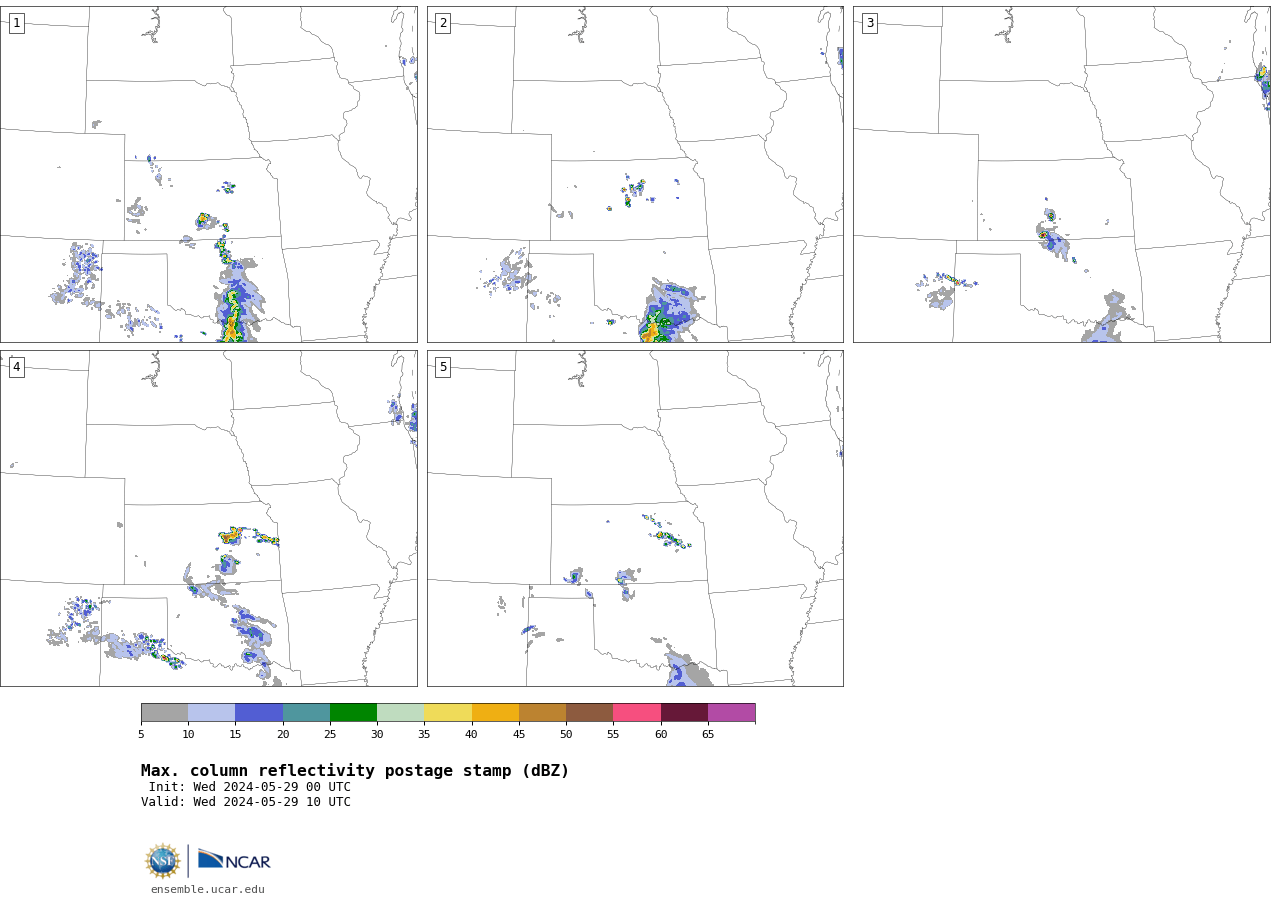Click the Max. column reflectivity title
The width and height of the screenshot is (1280, 901).
point(355,771)
